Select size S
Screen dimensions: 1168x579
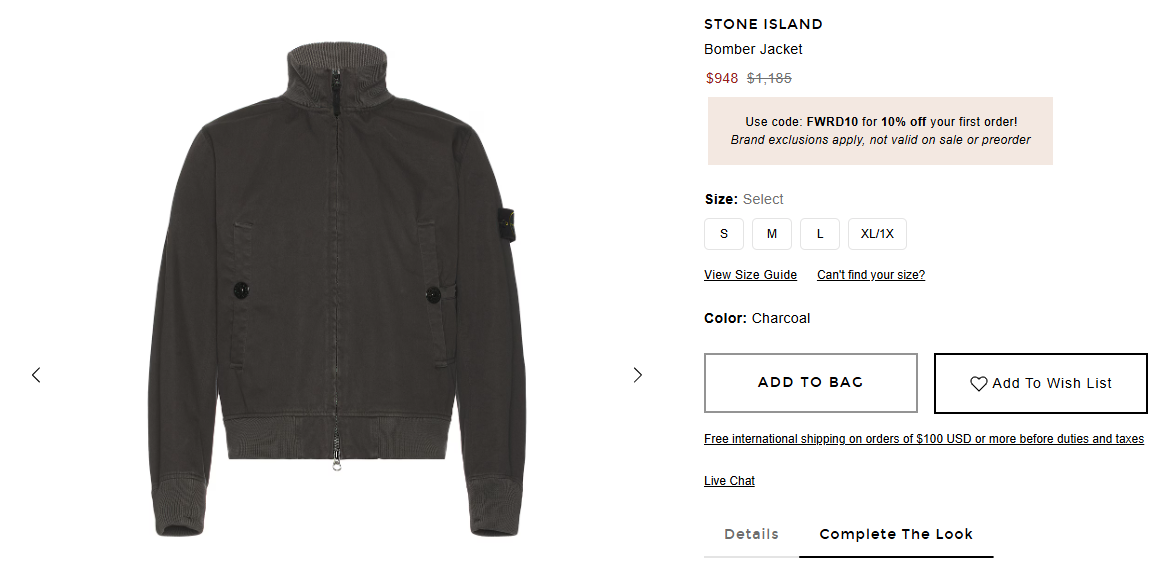pyautogui.click(x=724, y=234)
